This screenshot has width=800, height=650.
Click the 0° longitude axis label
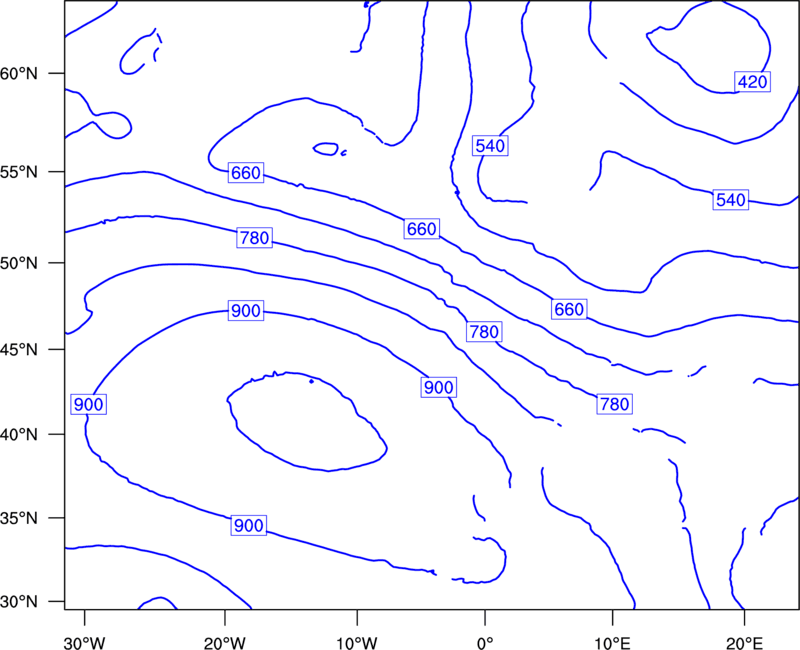(485, 643)
